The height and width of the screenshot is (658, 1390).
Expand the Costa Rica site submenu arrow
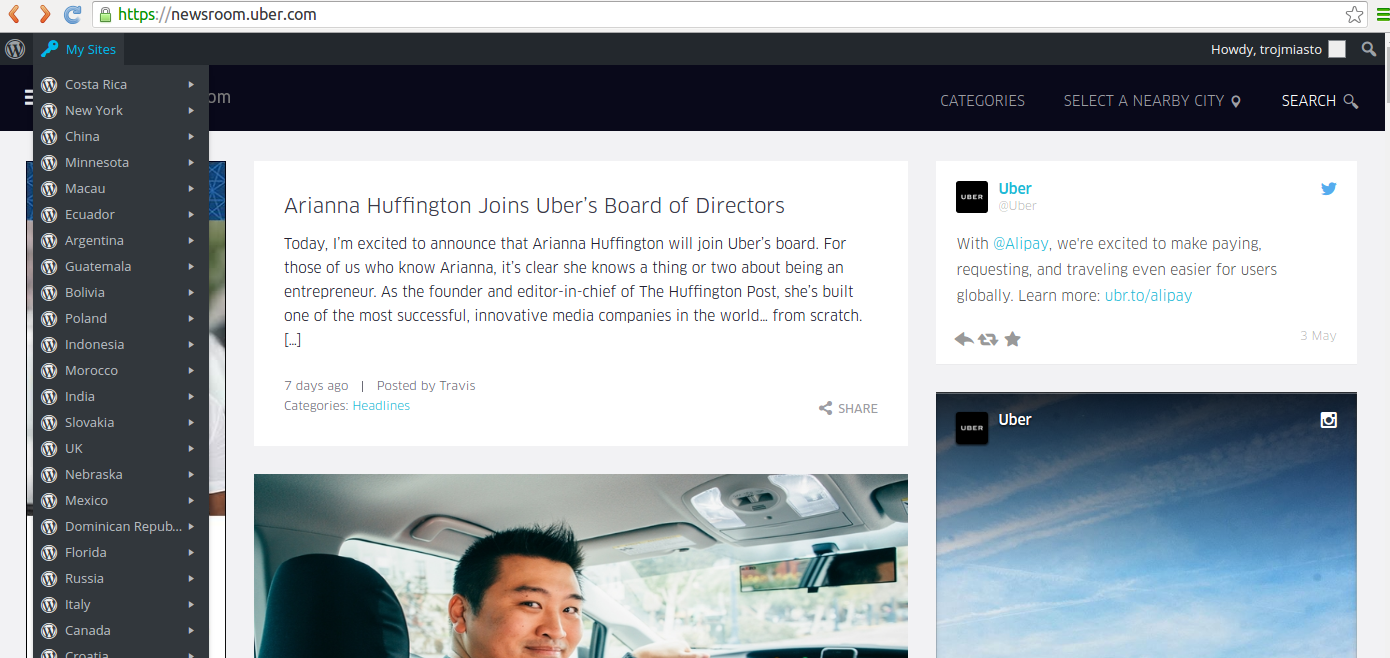191,84
